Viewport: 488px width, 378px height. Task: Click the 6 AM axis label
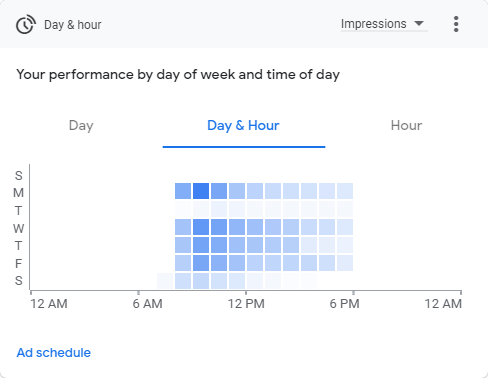tap(148, 304)
